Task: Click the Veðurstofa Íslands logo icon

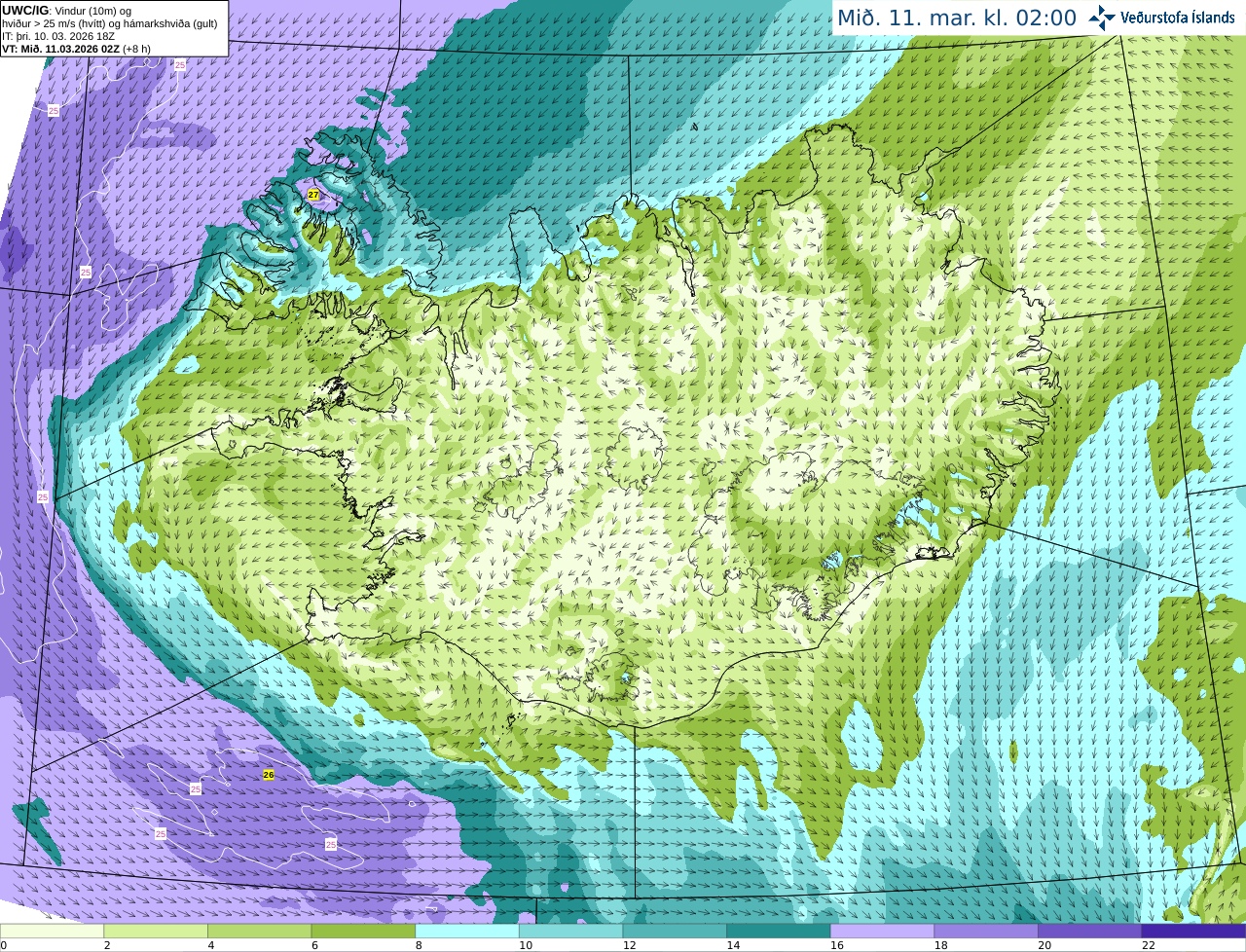Action: point(1101,18)
